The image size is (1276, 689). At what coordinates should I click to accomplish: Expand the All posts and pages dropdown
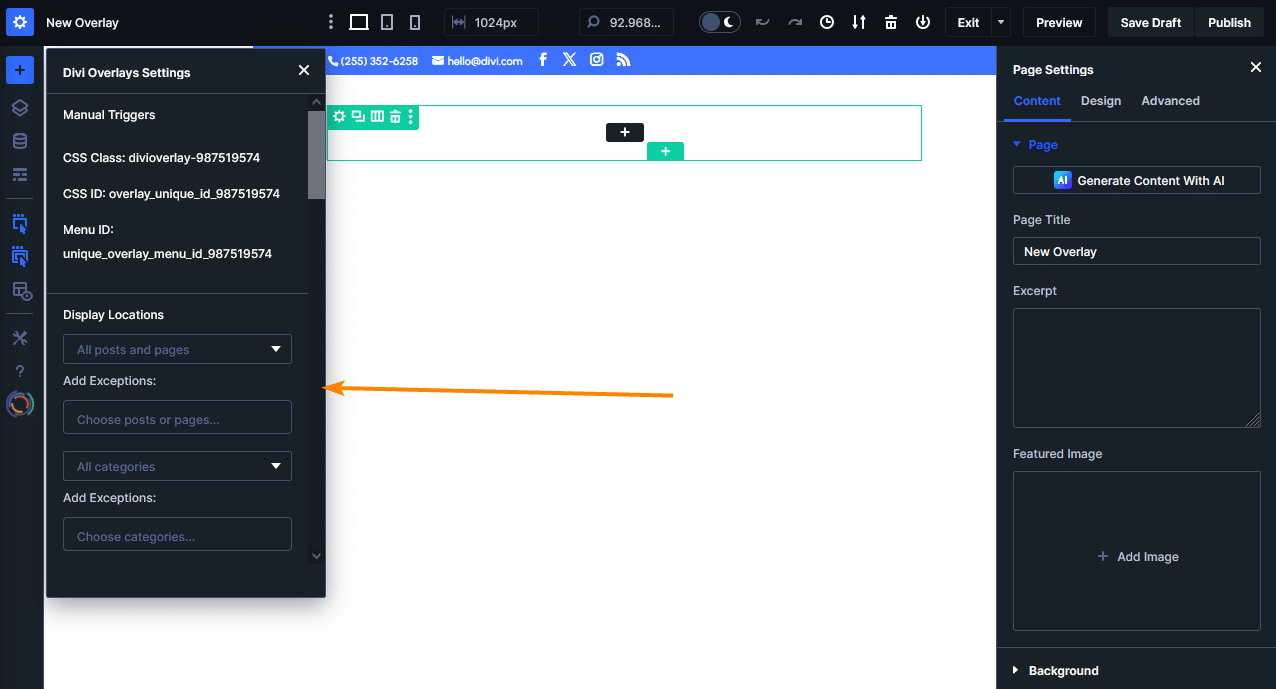177,349
